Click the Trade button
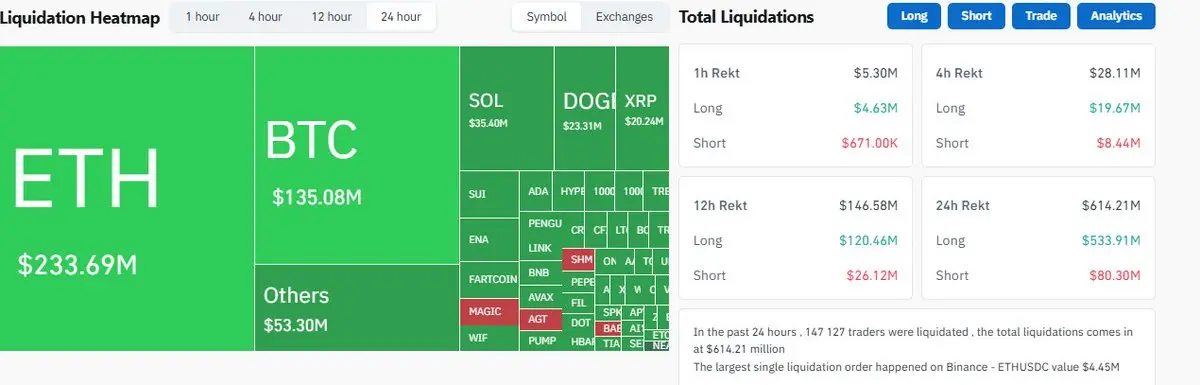The height and width of the screenshot is (385, 1200). point(1041,16)
